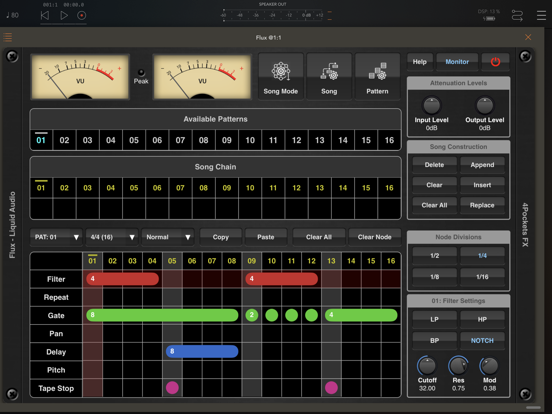This screenshot has width=552, height=414.
Task: Select Song Chain slot 12
Action: point(296,188)
